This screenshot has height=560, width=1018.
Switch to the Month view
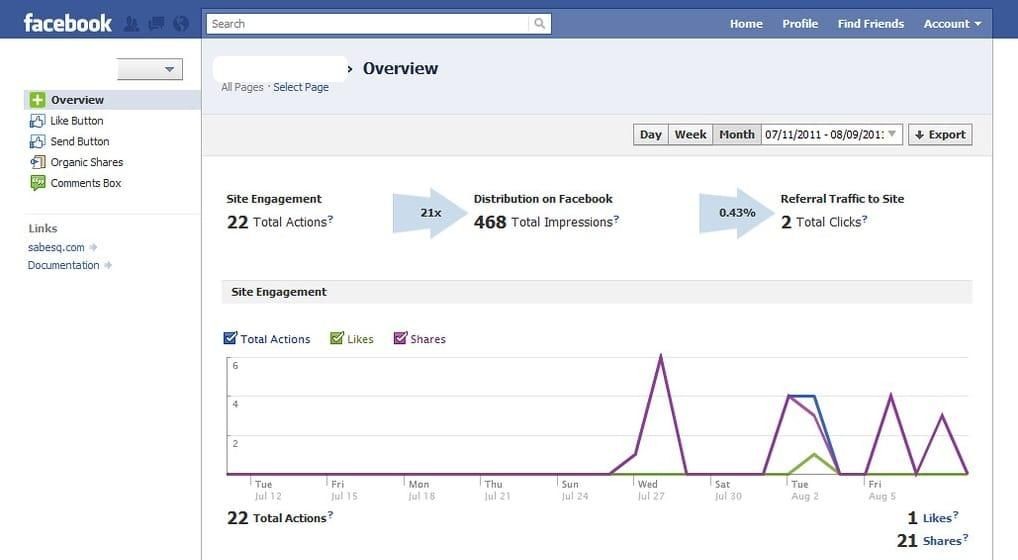coord(737,134)
